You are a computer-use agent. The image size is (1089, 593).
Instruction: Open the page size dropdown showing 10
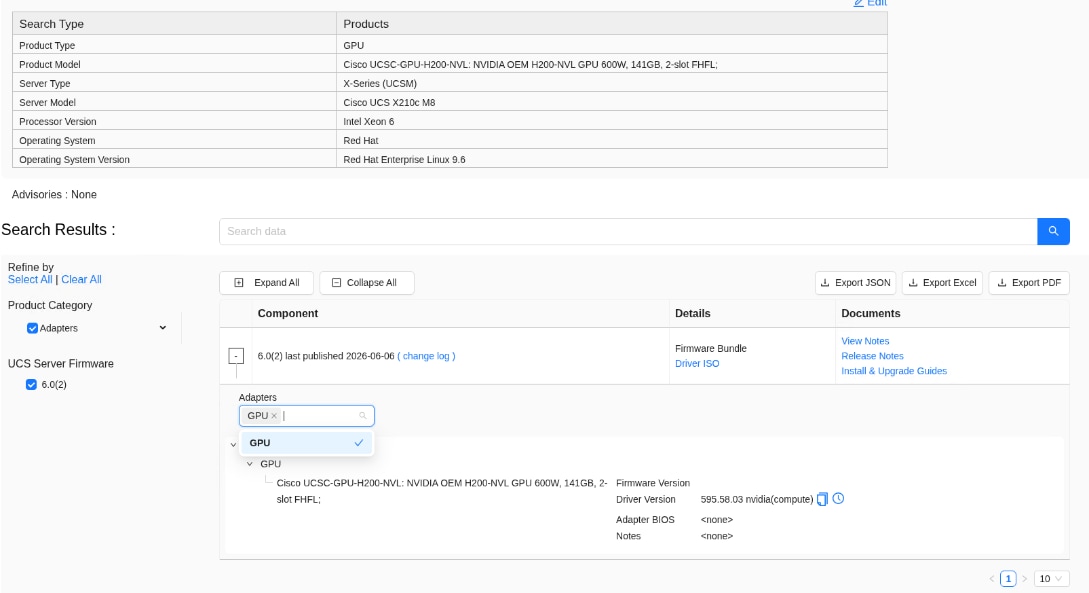pyautogui.click(x=1051, y=578)
